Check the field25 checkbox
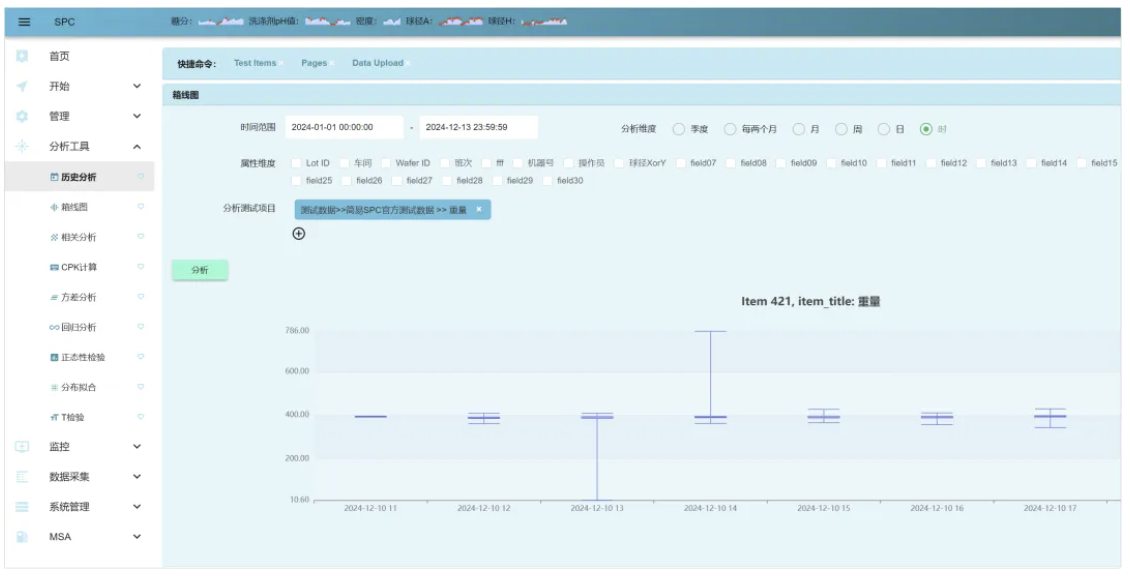The width and height of the screenshot is (1130, 577). [296, 181]
